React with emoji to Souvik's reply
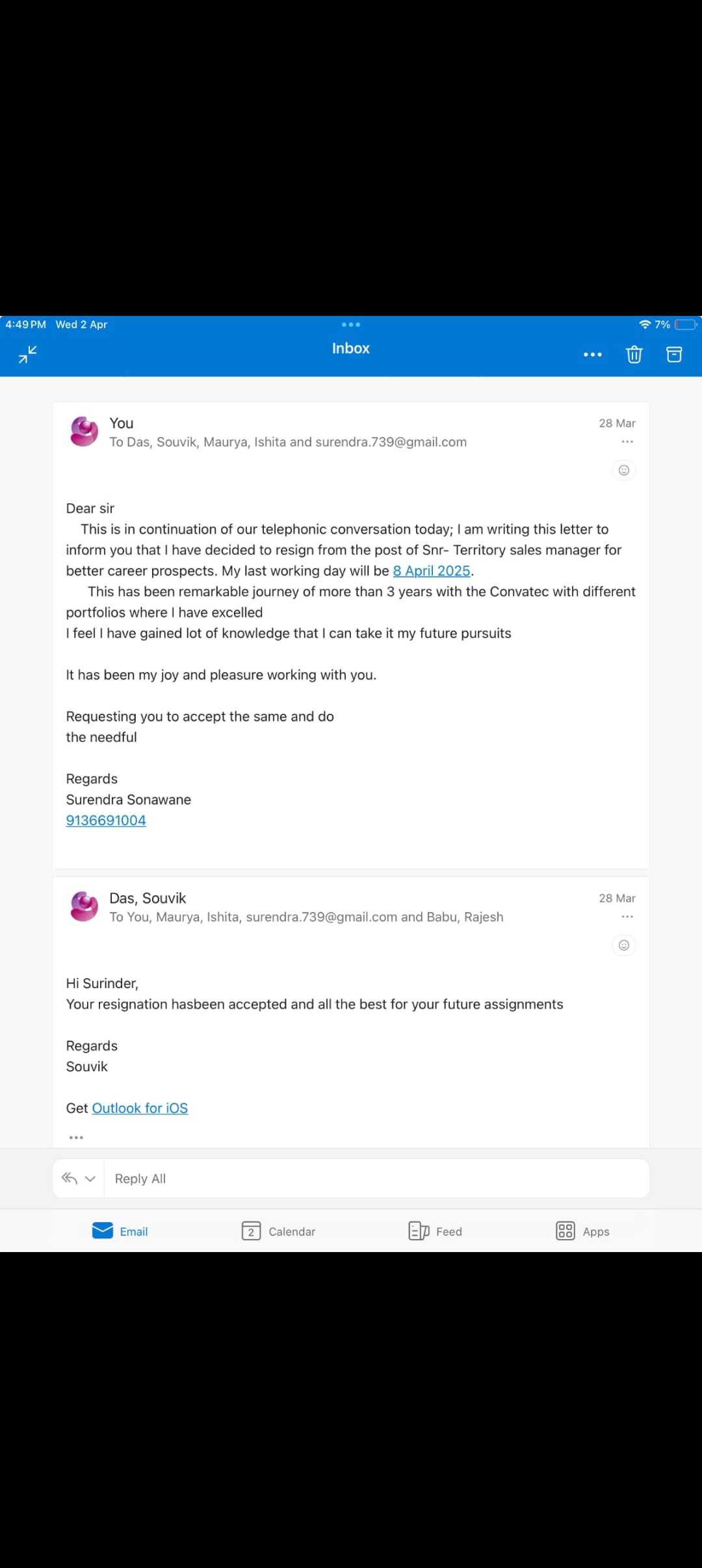This screenshot has width=702, height=1568. point(623,945)
